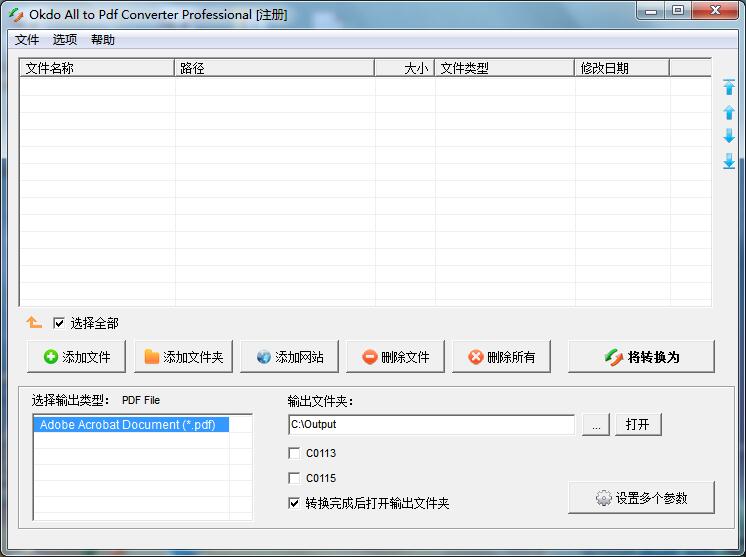The width and height of the screenshot is (746, 557).
Task: Sort by the 文件名称 column header
Action: [97, 68]
